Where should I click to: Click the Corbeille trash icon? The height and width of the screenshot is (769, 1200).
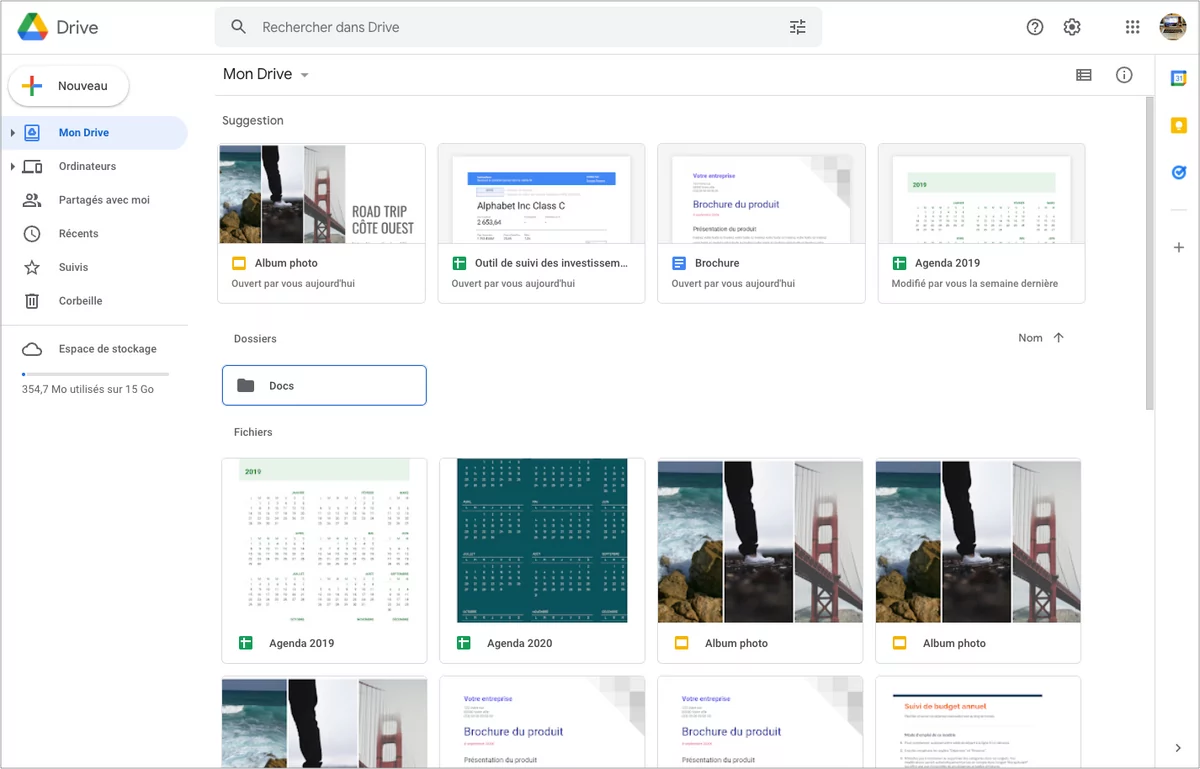[32, 301]
